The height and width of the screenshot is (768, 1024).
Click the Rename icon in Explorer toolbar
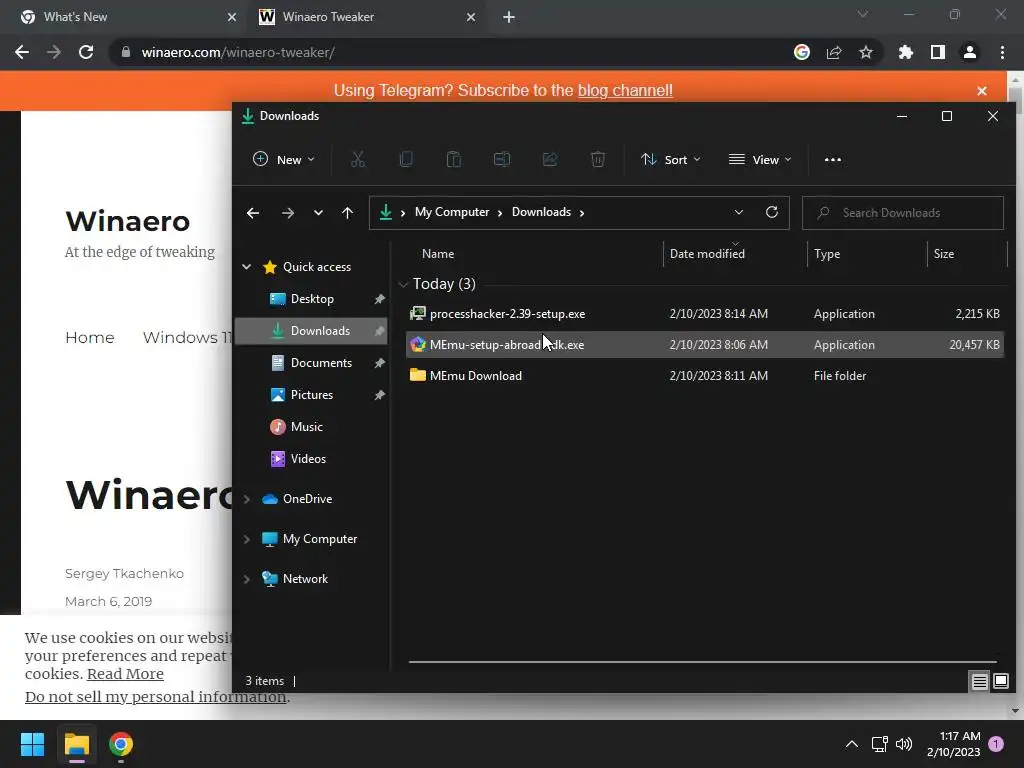tap(502, 159)
